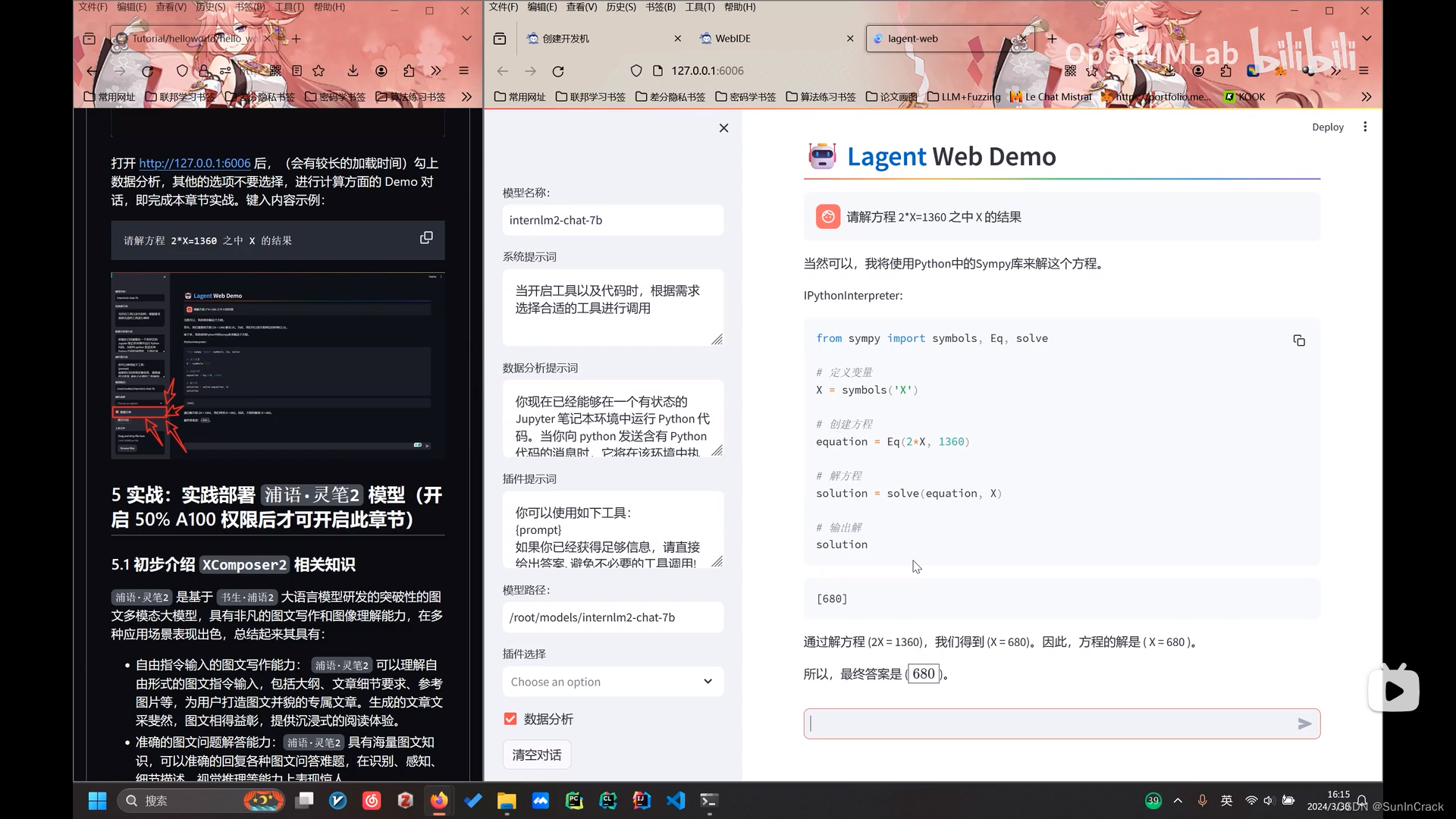The image size is (1456, 819).
Task: Click the 清空对话 button
Action: (x=536, y=755)
